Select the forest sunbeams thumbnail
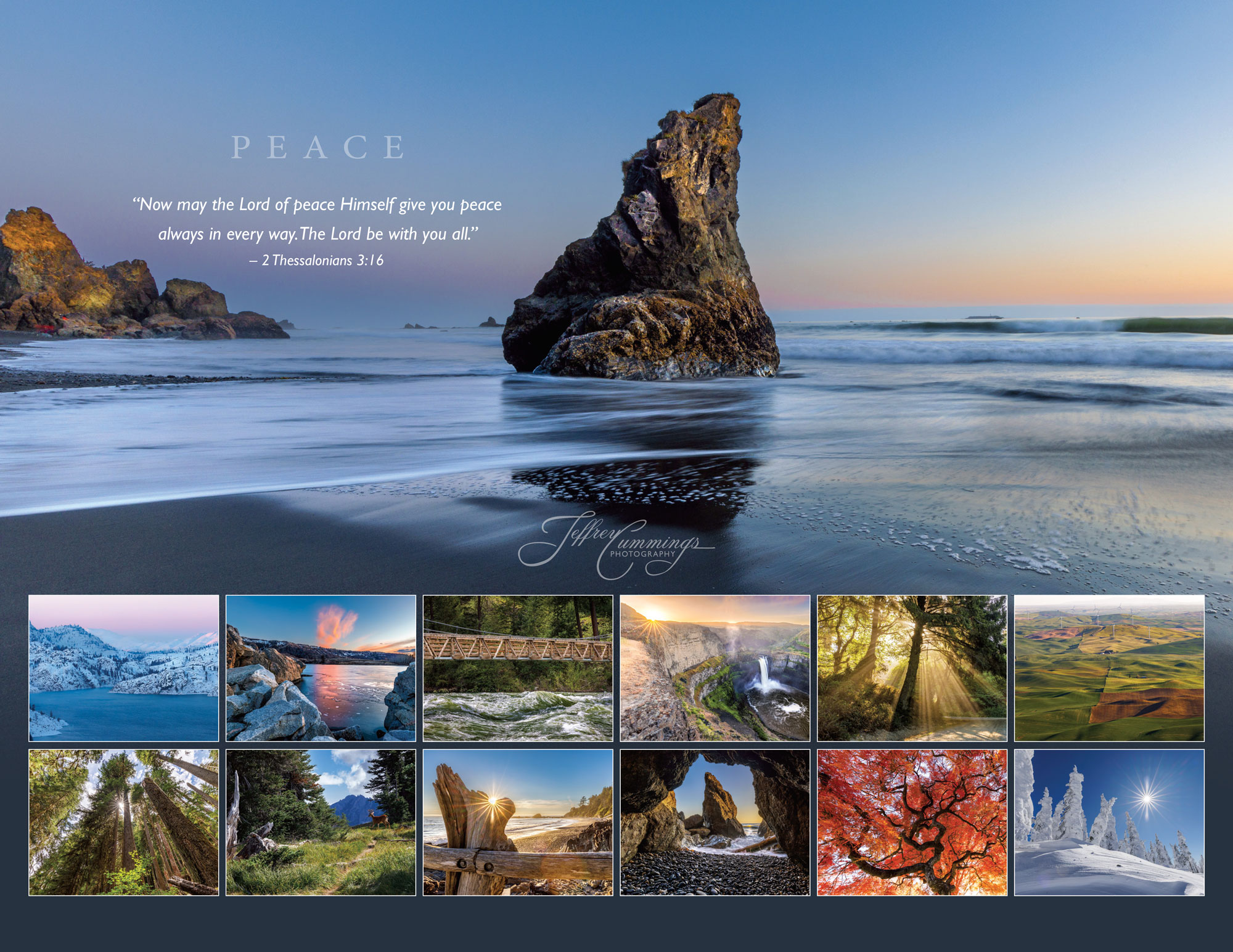 click(x=912, y=668)
